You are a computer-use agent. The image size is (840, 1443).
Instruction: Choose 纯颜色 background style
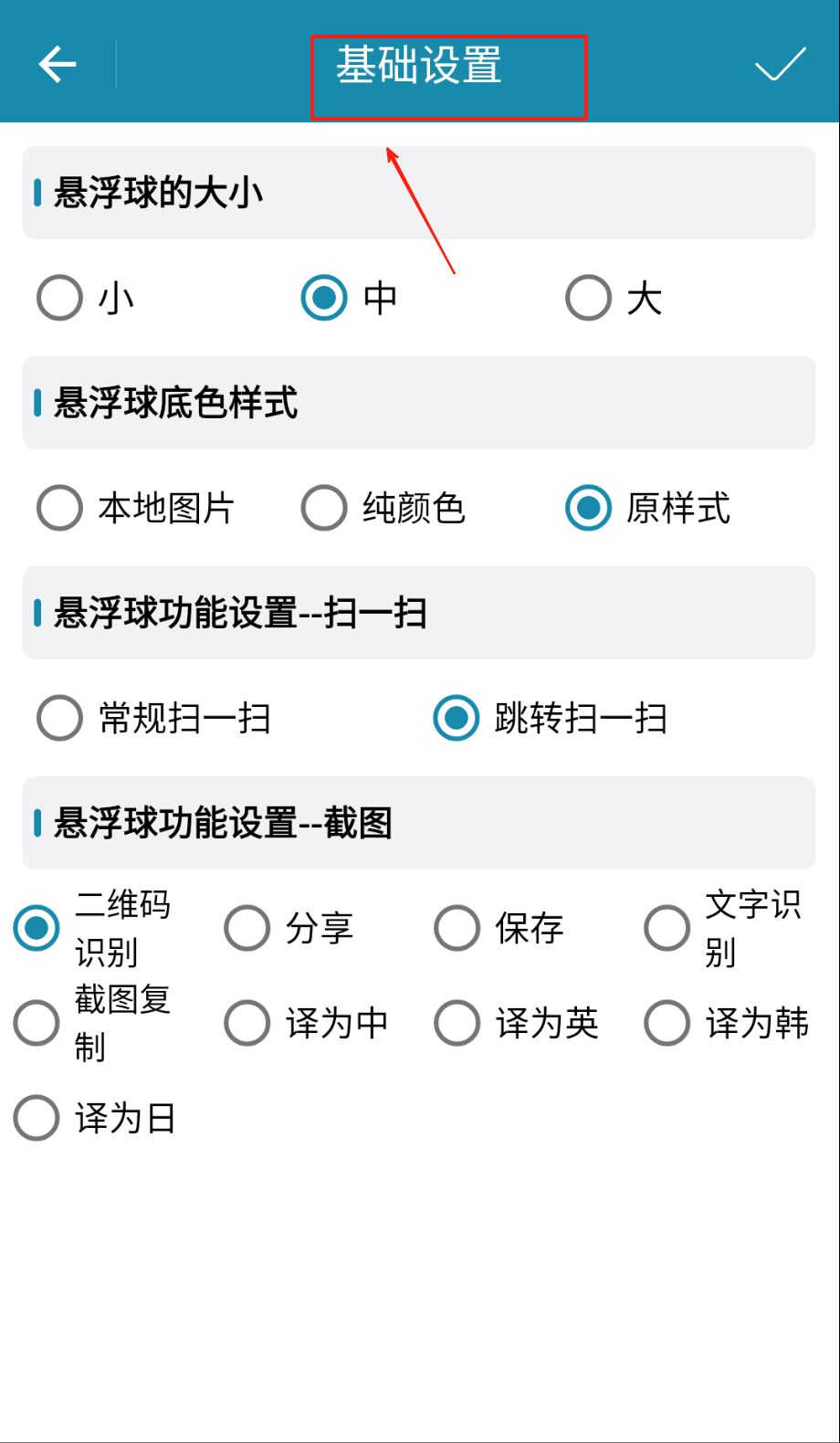[x=324, y=508]
